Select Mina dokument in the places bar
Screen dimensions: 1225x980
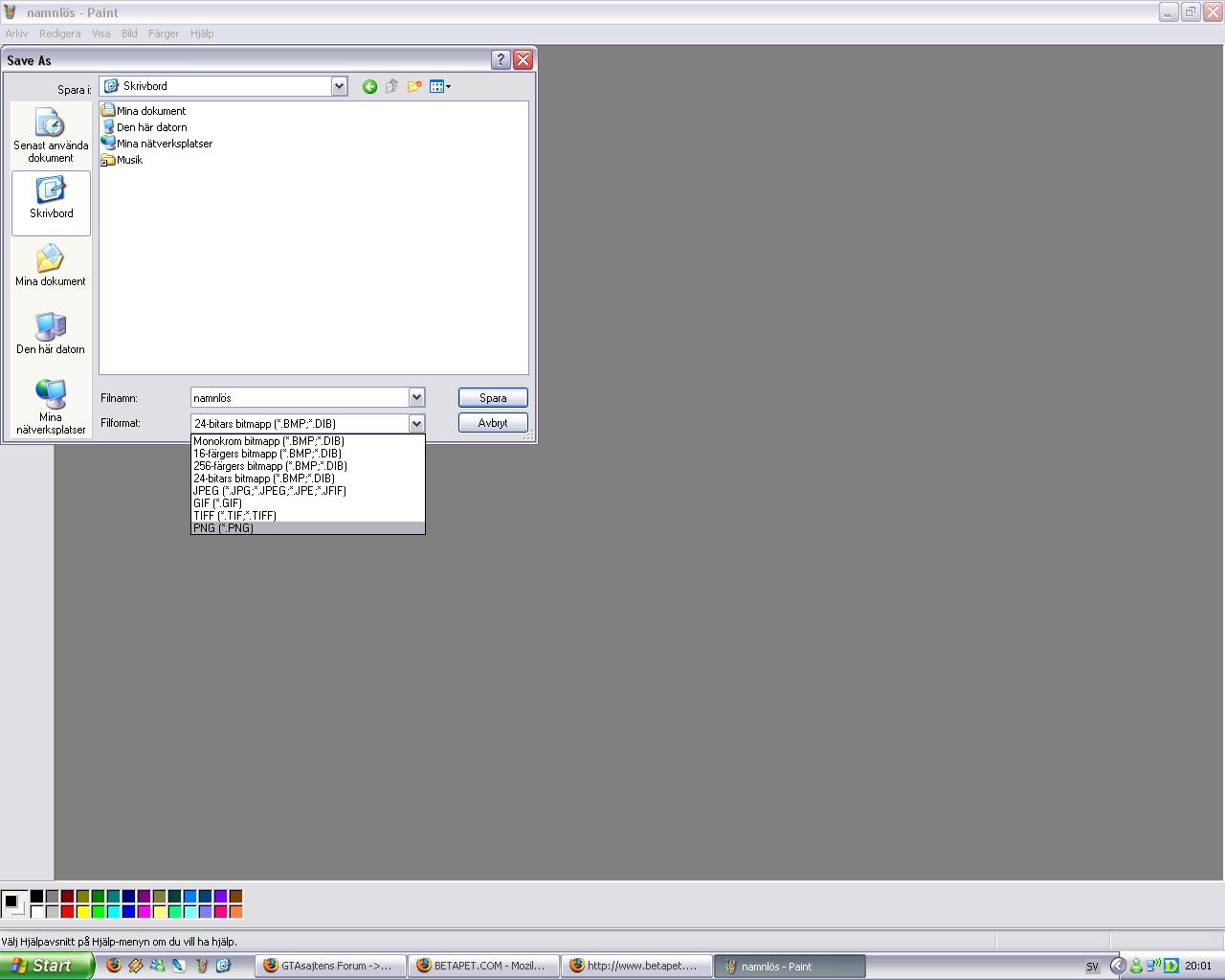[x=51, y=266]
